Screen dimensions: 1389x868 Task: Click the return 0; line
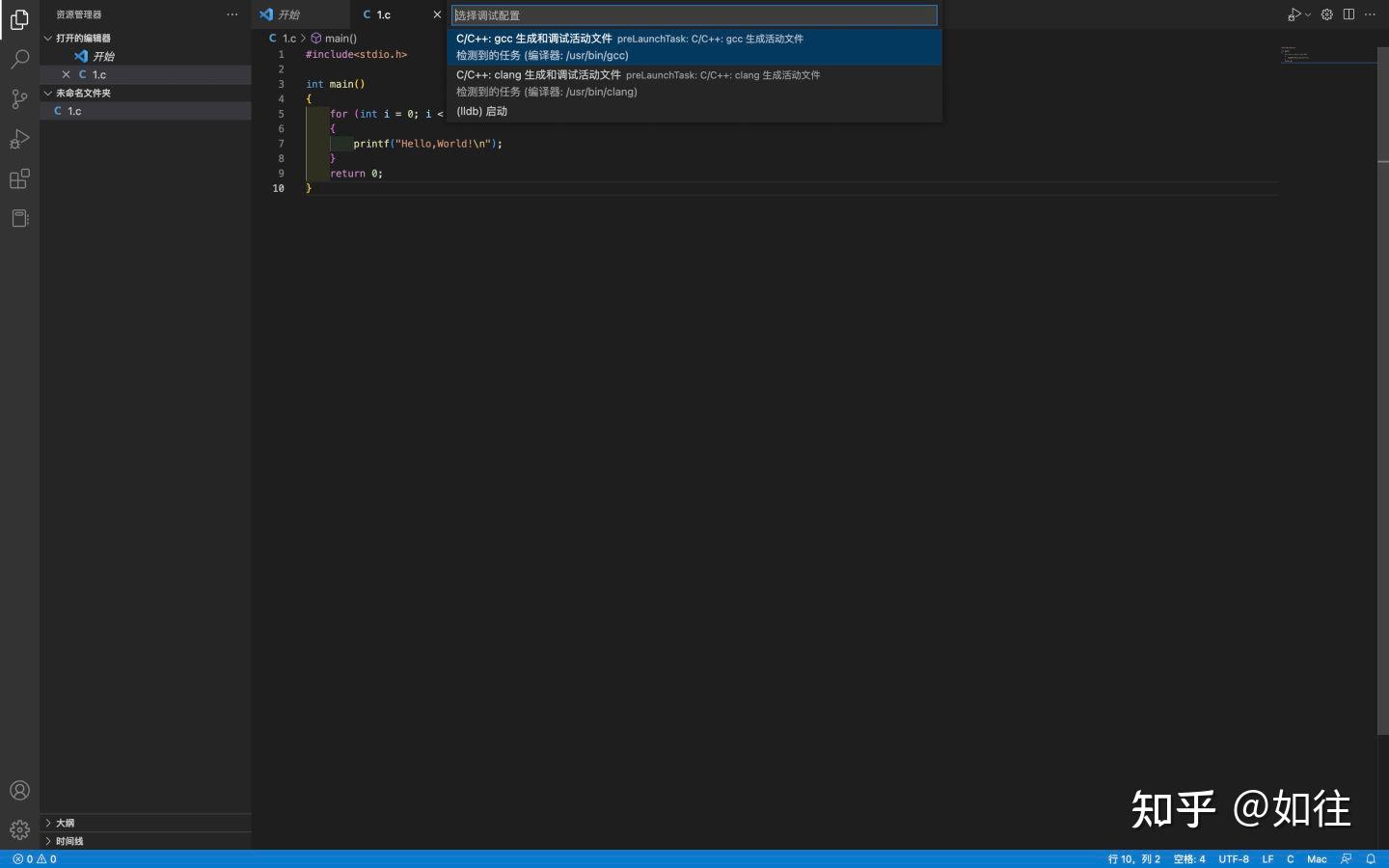[x=356, y=174]
